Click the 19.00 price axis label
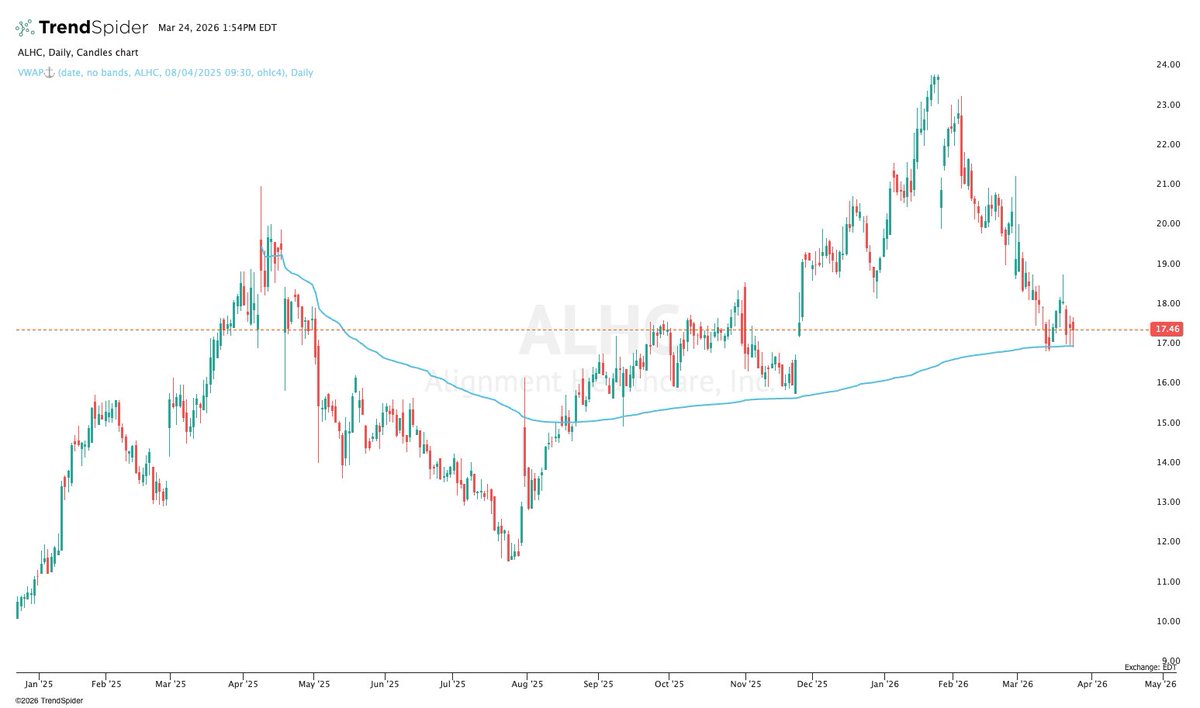 [1168, 264]
